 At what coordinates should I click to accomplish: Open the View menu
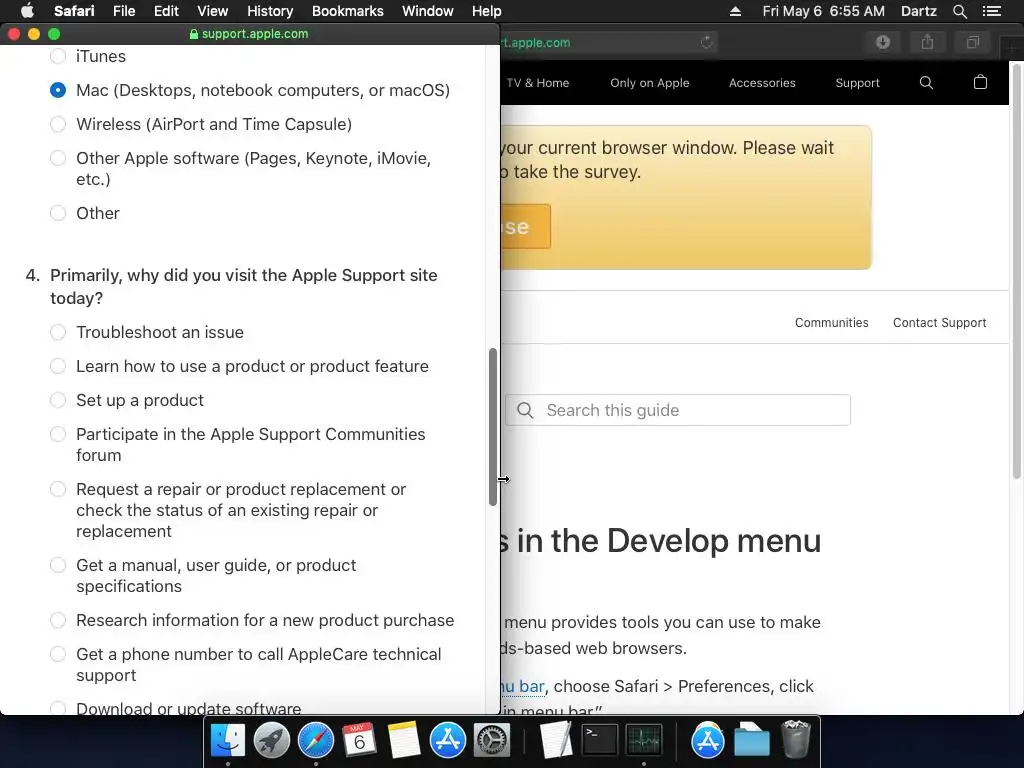tap(212, 11)
